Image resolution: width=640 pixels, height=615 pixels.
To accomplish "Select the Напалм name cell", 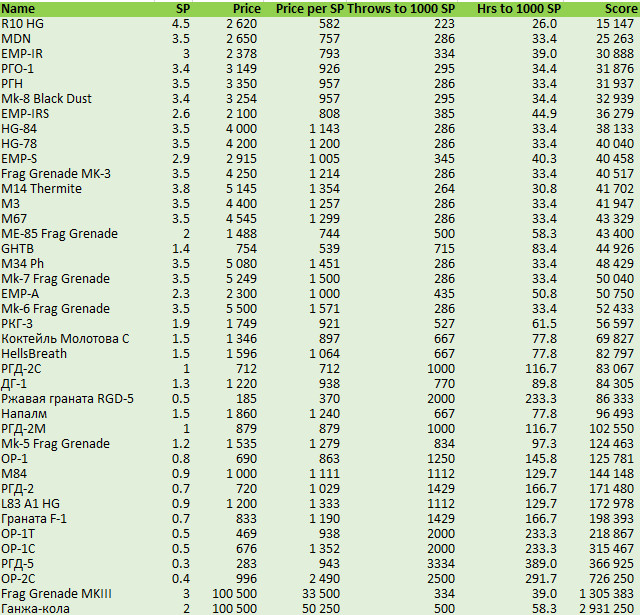I will (x=24, y=413).
